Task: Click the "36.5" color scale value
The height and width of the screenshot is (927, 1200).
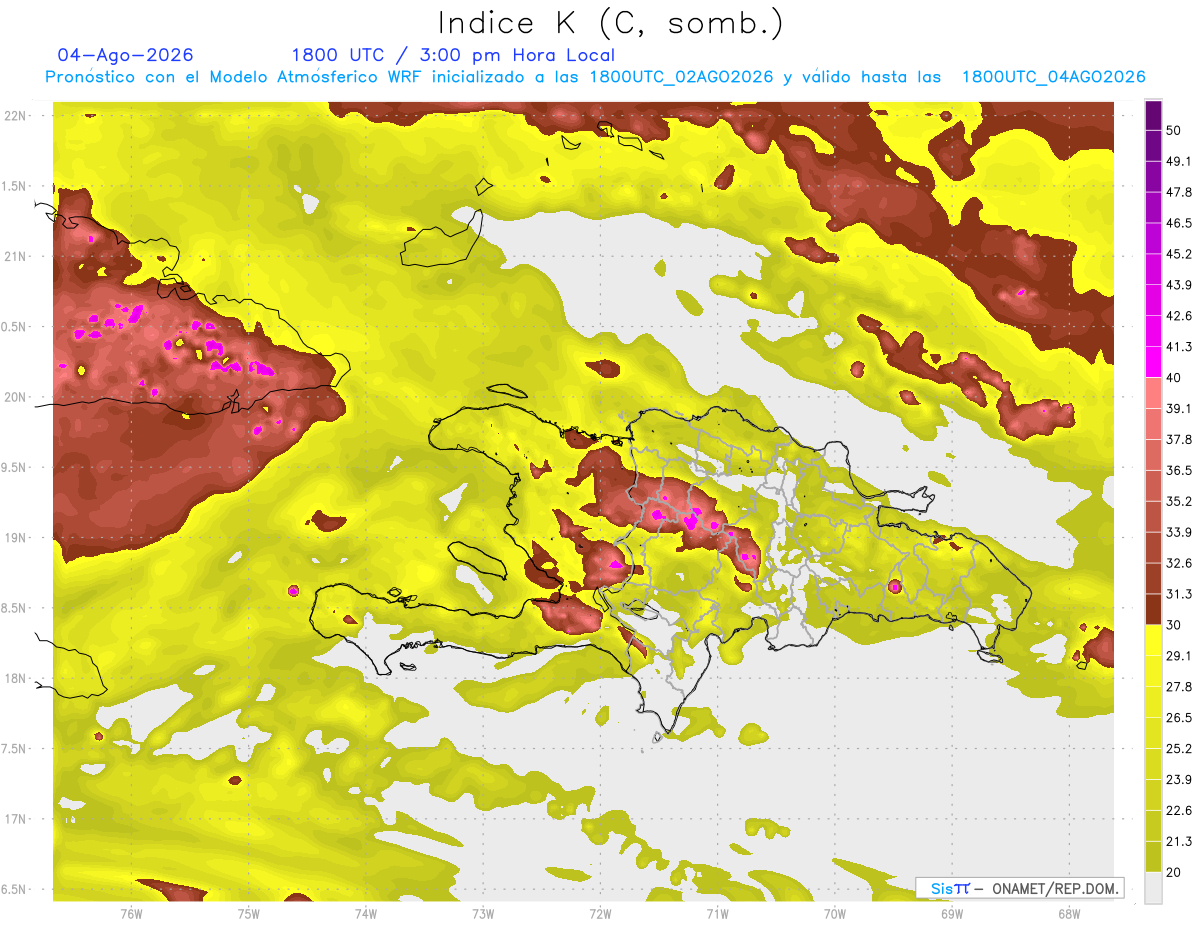Action: coord(1179,470)
